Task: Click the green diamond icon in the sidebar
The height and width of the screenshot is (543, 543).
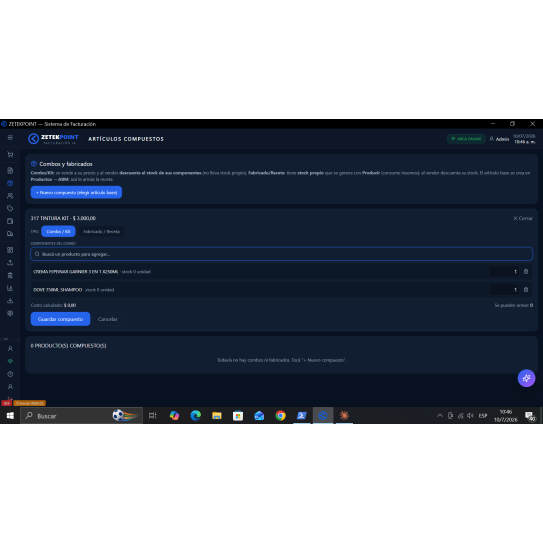Action: click(10, 361)
